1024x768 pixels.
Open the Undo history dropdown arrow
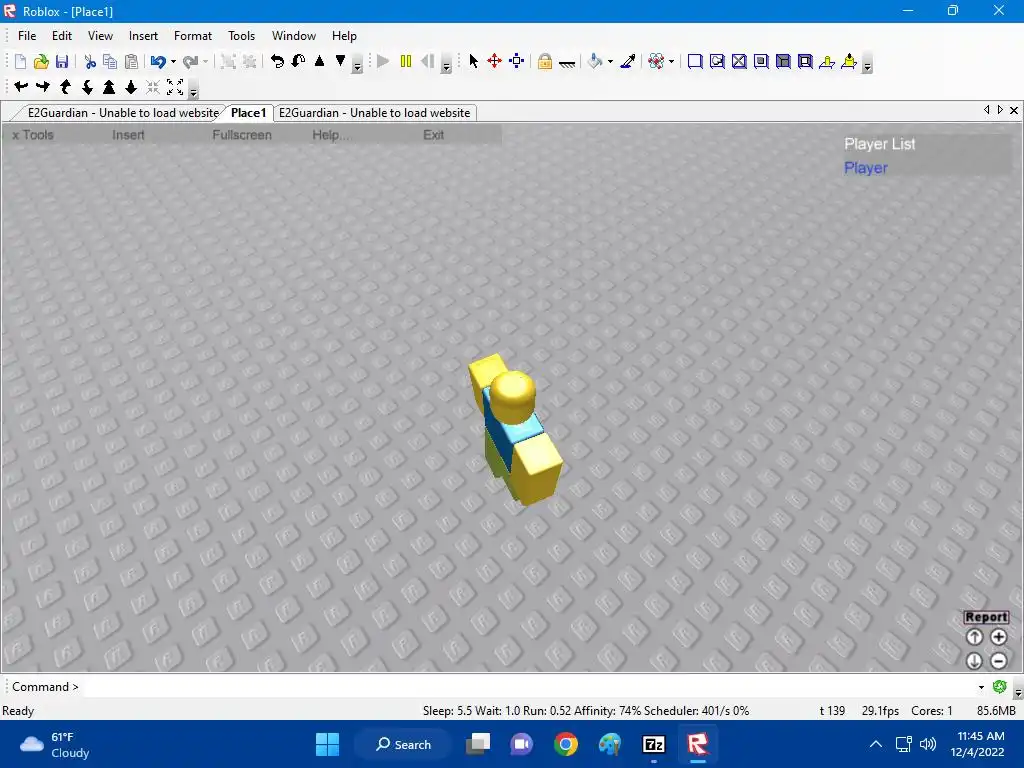(173, 62)
